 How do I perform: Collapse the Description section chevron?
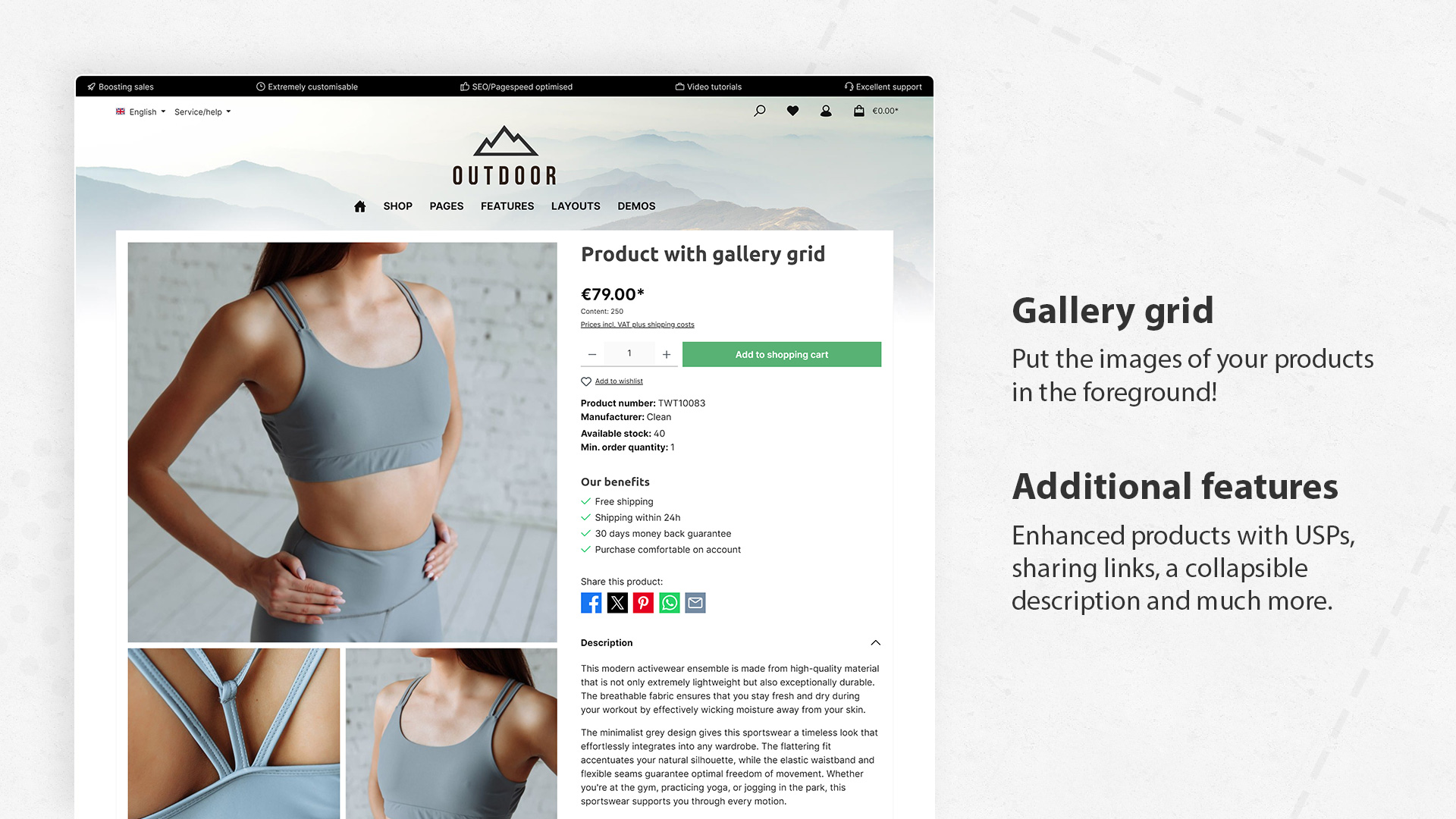[876, 642]
